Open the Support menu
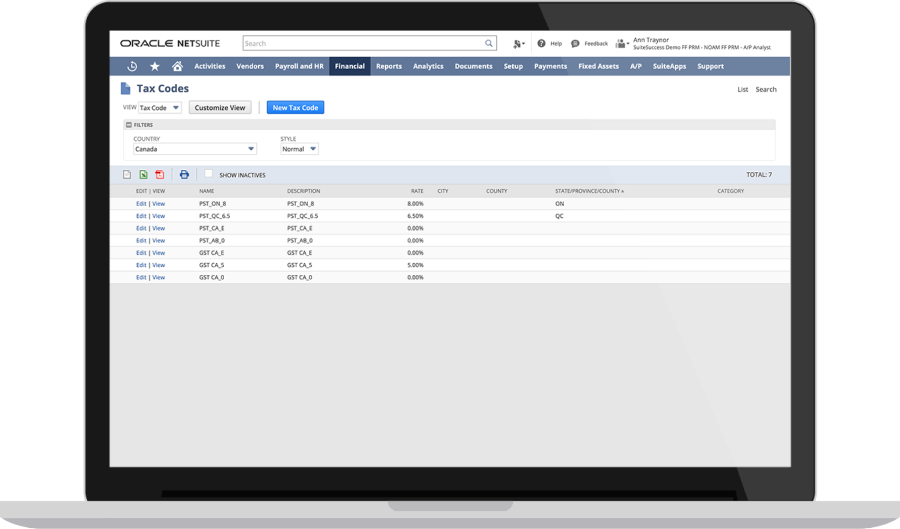 click(710, 66)
